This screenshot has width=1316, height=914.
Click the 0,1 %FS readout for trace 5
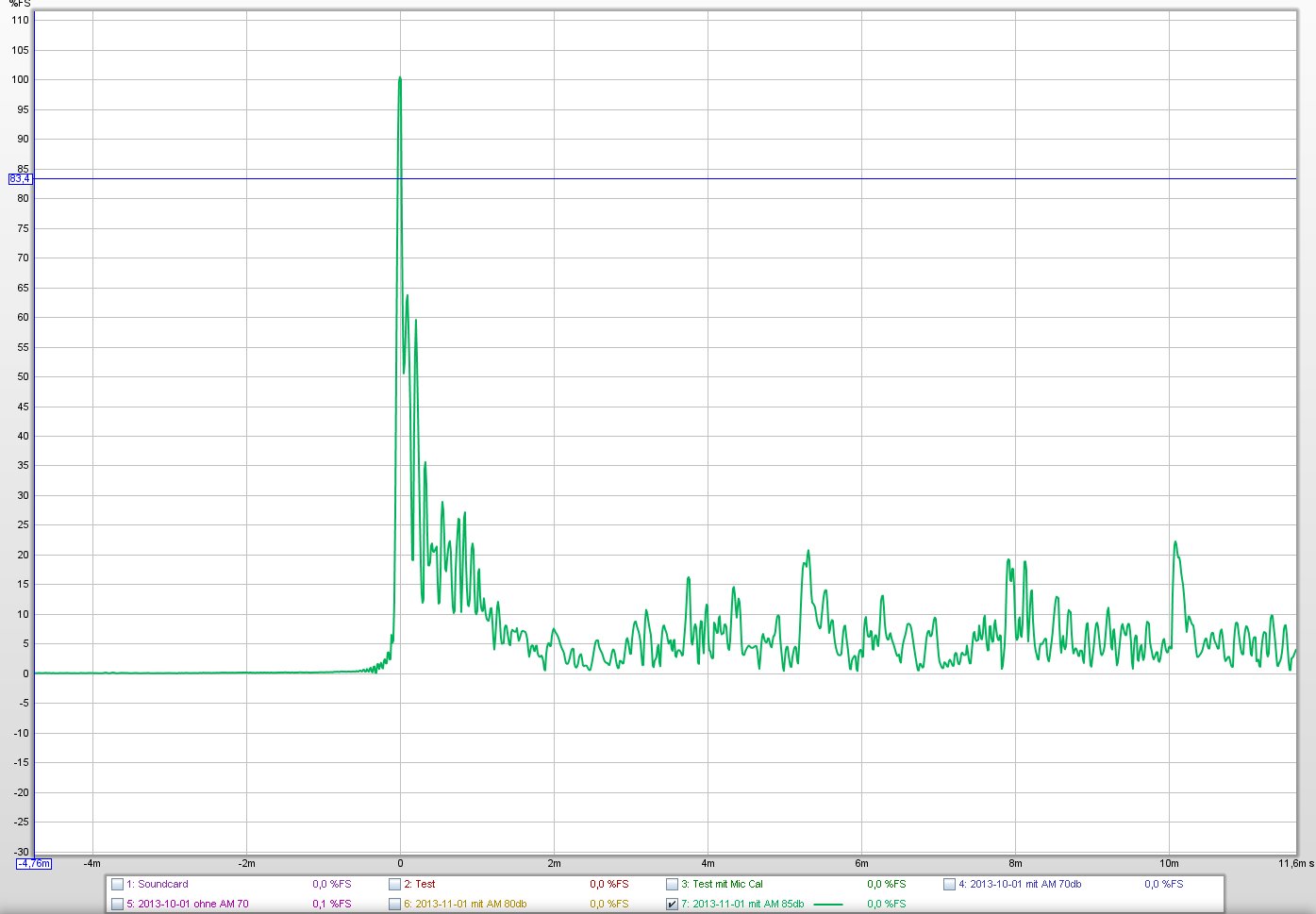(x=331, y=905)
